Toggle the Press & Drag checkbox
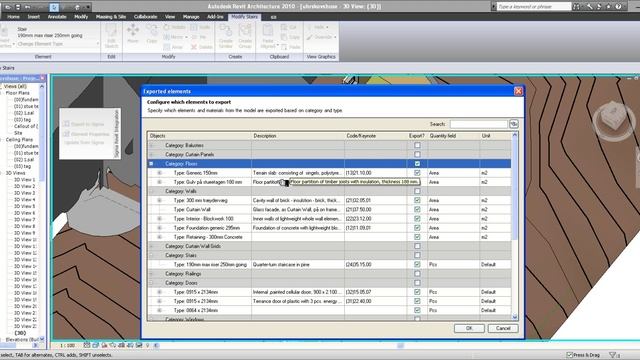The width and height of the screenshot is (640, 360). coord(570,355)
